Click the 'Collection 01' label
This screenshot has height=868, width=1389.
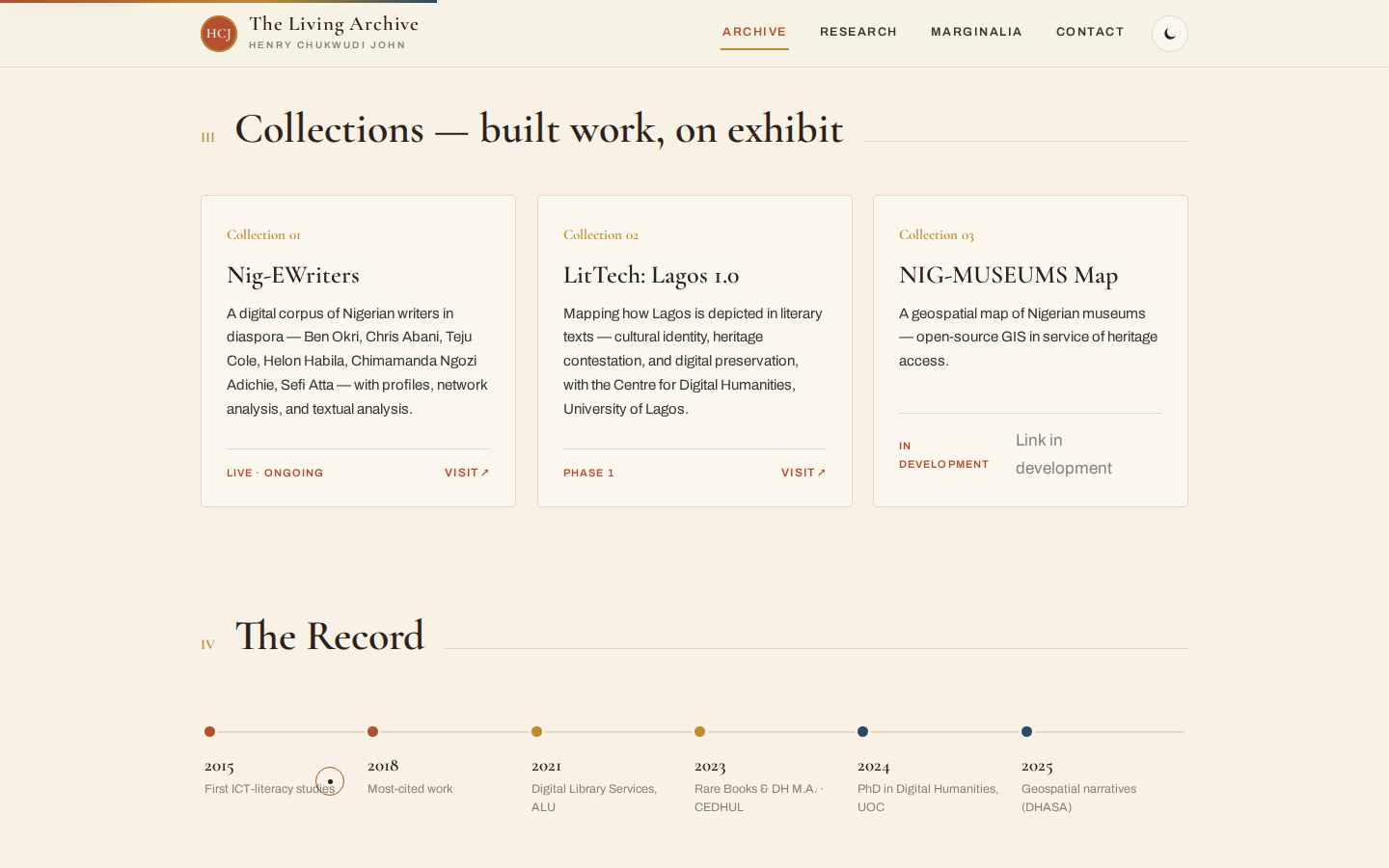[263, 234]
